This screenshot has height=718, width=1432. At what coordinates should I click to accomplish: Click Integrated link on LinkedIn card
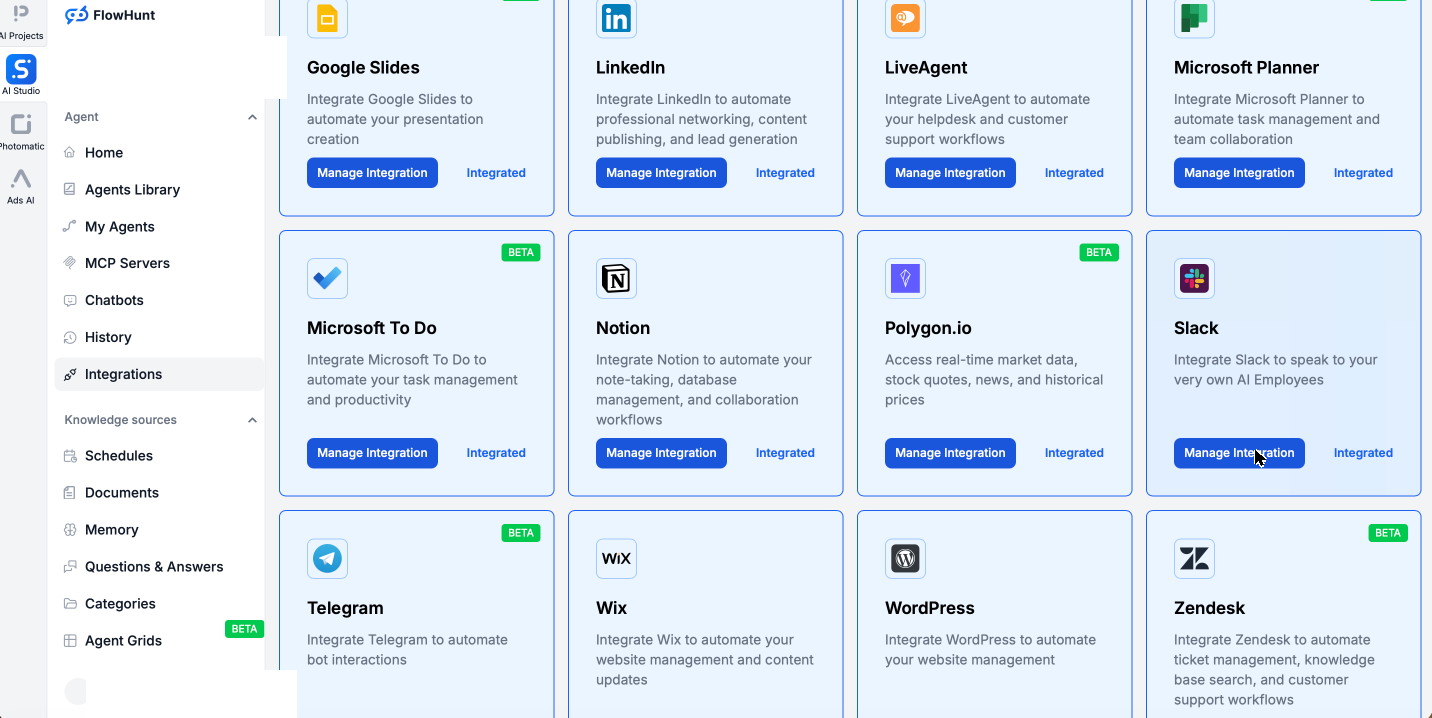pos(785,173)
